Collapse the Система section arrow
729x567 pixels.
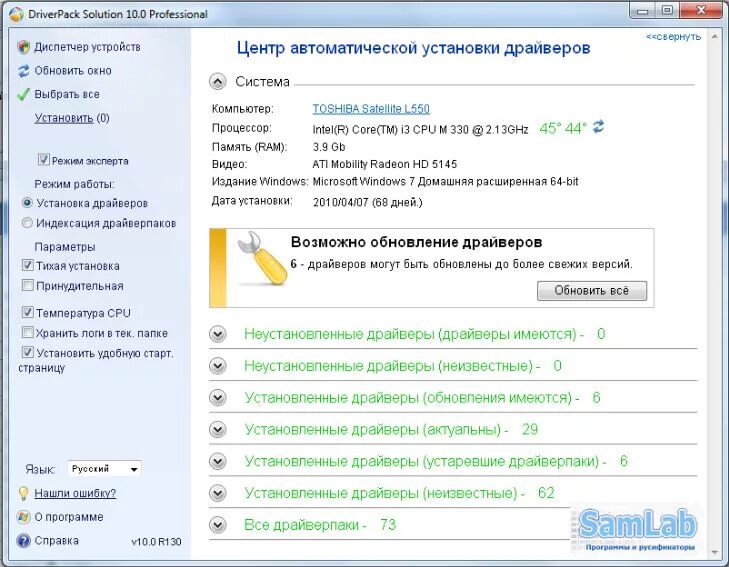(x=218, y=82)
